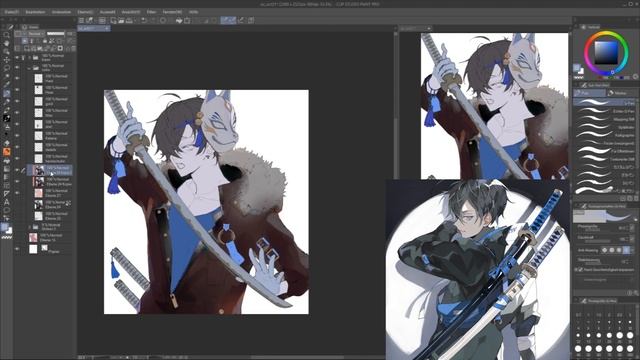The image size is (640, 360).
Task: Adjust the brush size slider
Action: 599,229
